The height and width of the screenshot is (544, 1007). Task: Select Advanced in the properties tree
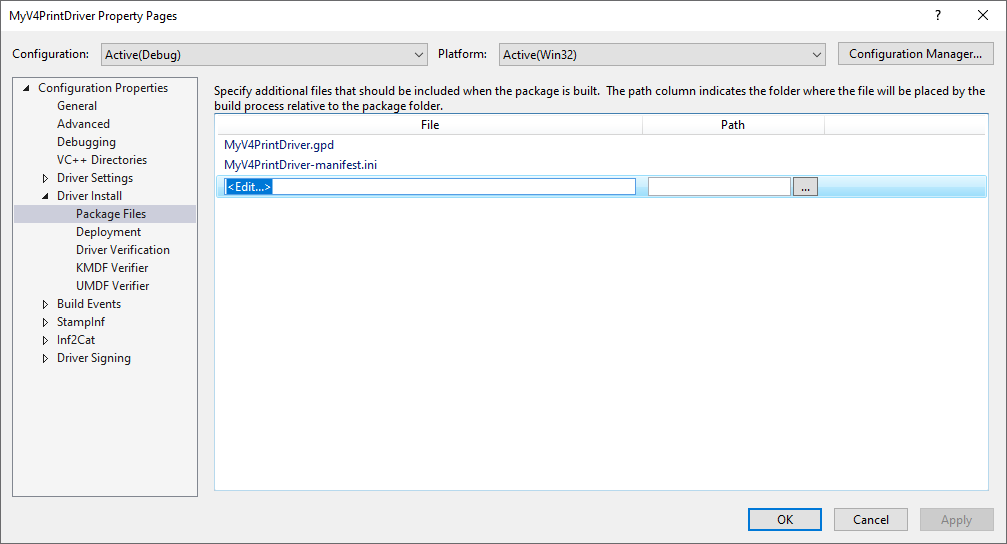point(83,124)
